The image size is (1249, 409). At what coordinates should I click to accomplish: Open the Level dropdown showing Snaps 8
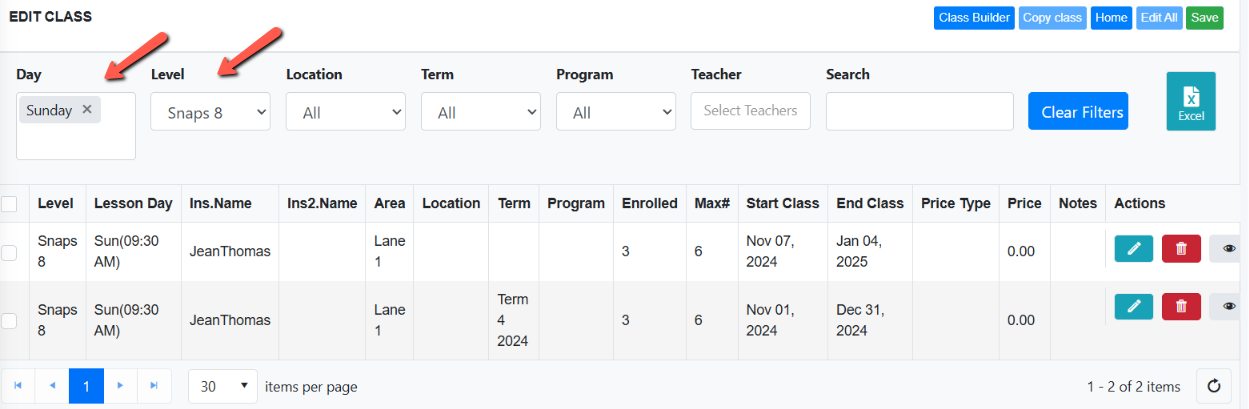(211, 112)
